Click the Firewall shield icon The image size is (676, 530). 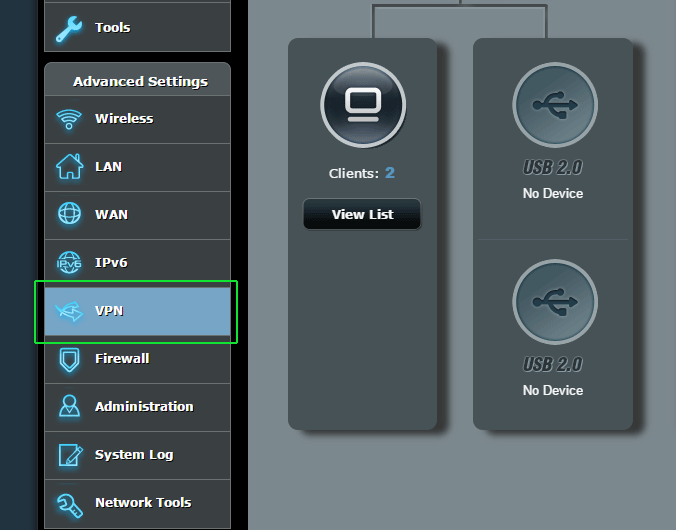[69, 360]
